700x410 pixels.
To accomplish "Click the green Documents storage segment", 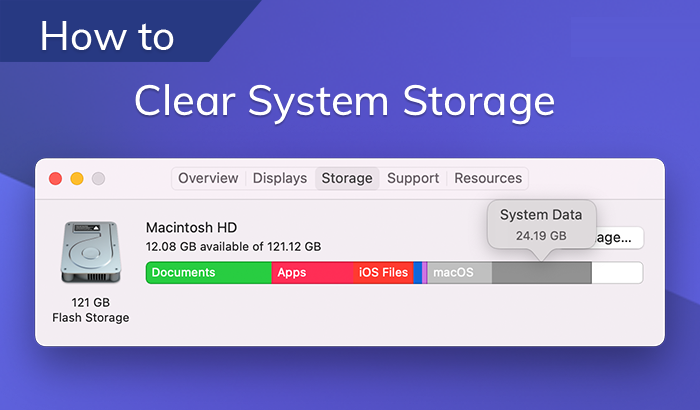I will [x=209, y=272].
